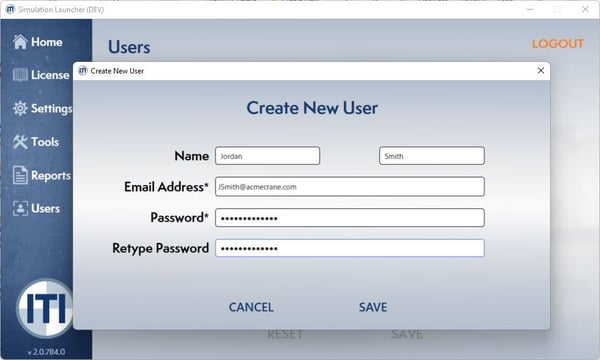This screenshot has width=600, height=360.
Task: Click the LOGOUT link
Action: (x=558, y=44)
